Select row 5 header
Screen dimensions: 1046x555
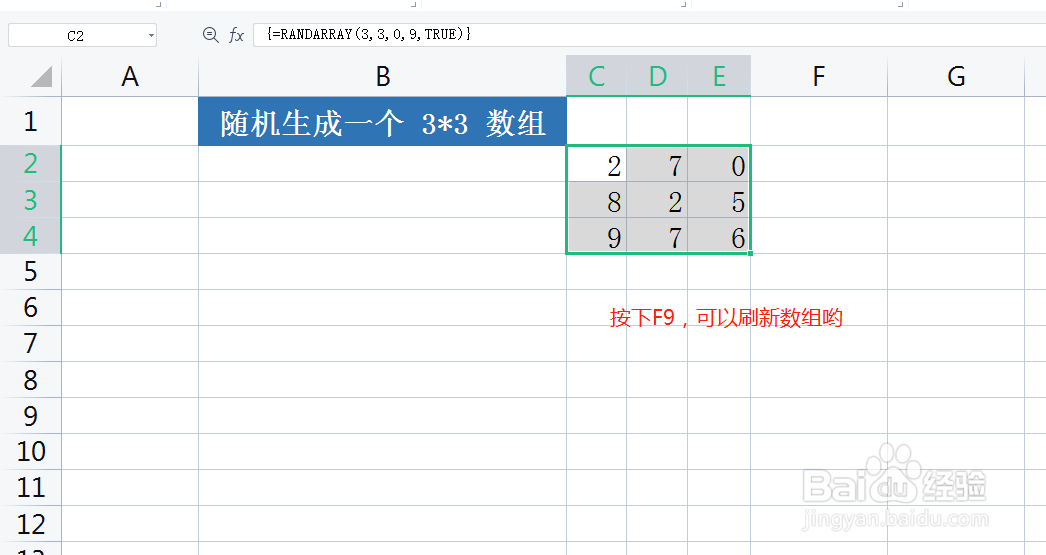click(31, 271)
